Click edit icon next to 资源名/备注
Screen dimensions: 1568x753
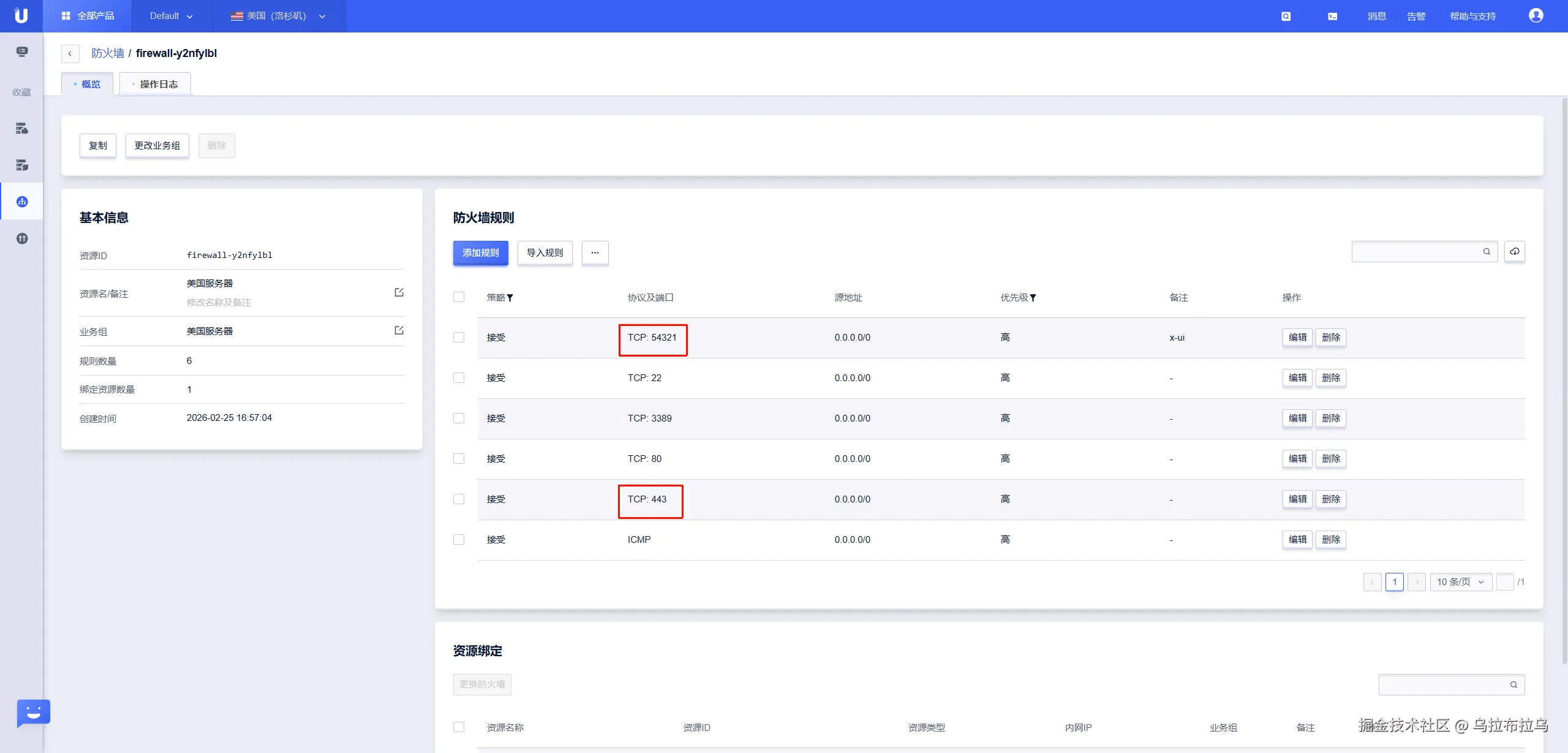tap(399, 292)
